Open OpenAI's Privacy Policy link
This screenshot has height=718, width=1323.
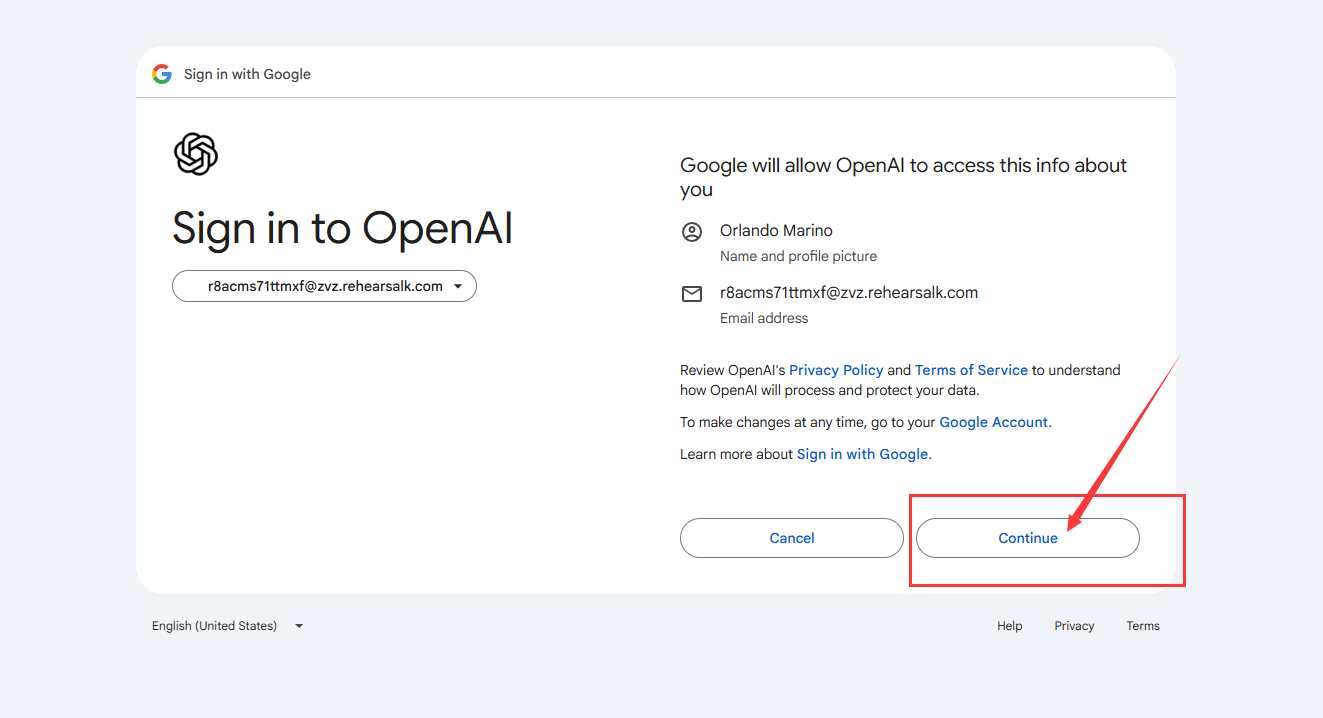point(836,370)
